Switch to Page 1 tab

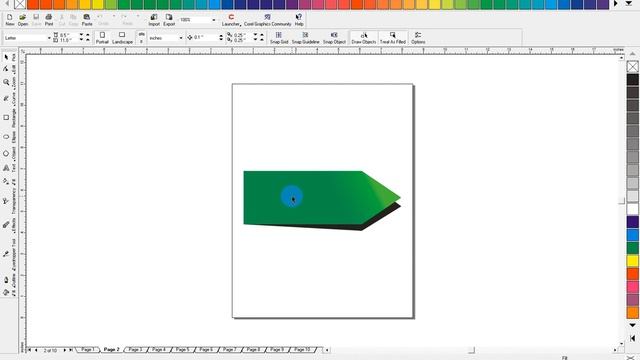click(x=87, y=350)
